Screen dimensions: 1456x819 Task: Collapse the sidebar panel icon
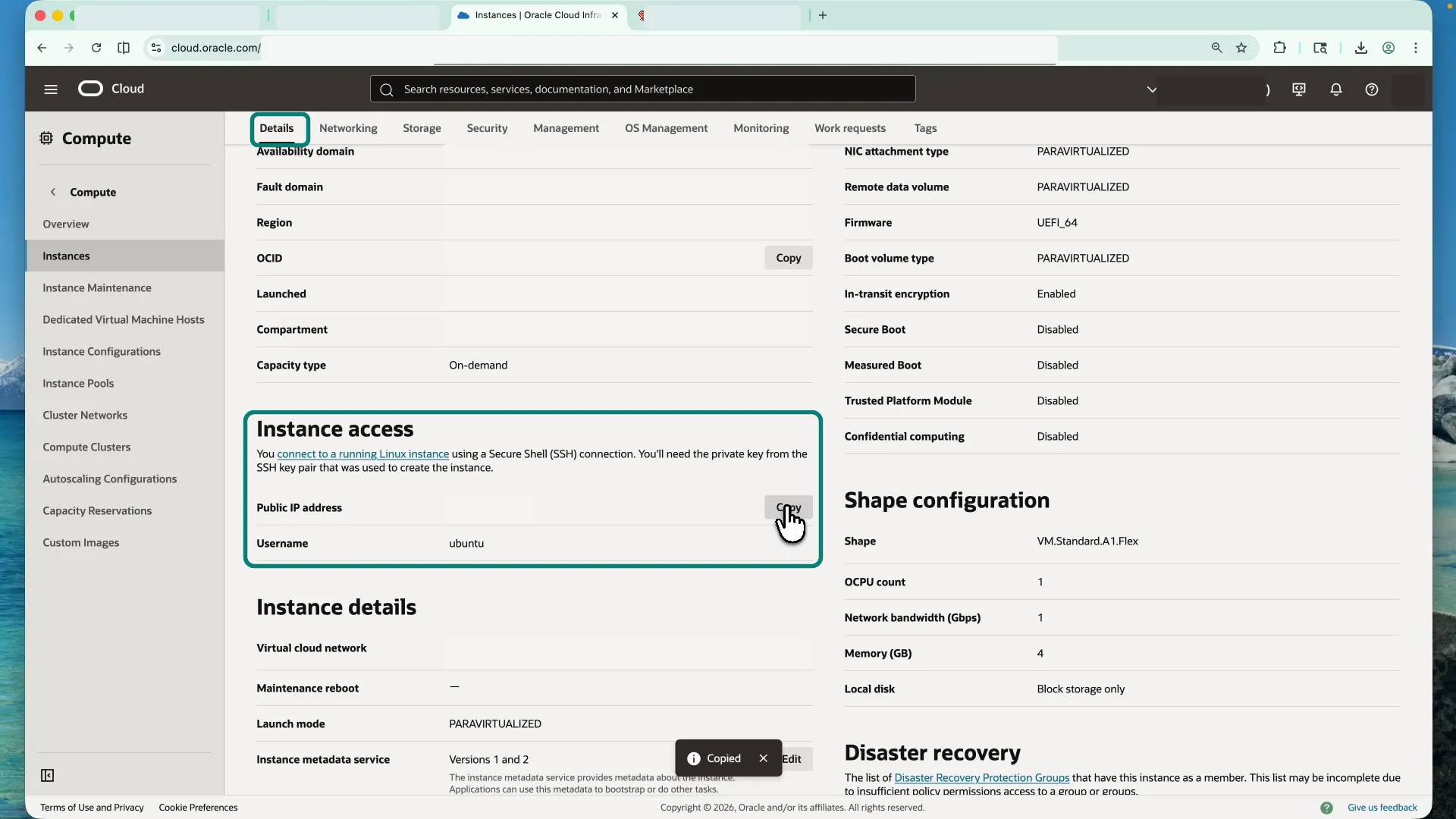pos(47,775)
